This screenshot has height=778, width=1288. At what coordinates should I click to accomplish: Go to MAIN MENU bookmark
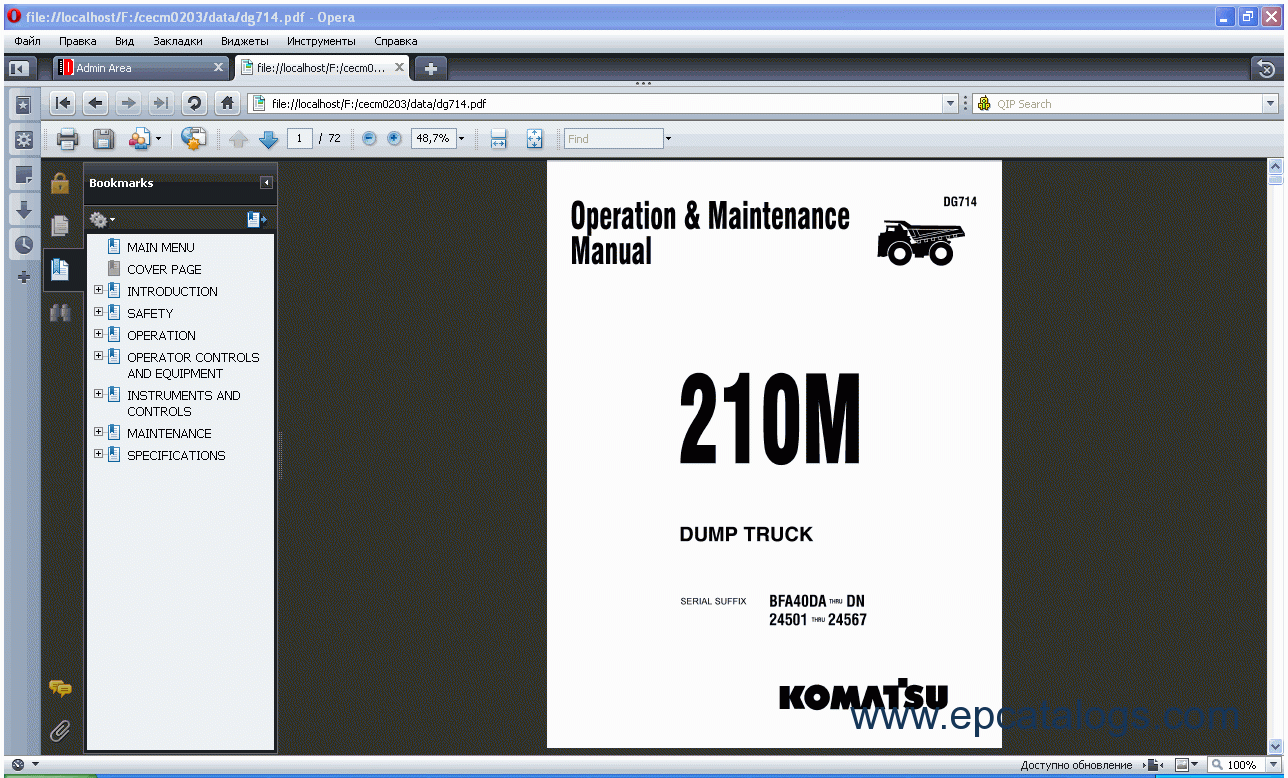[x=161, y=247]
